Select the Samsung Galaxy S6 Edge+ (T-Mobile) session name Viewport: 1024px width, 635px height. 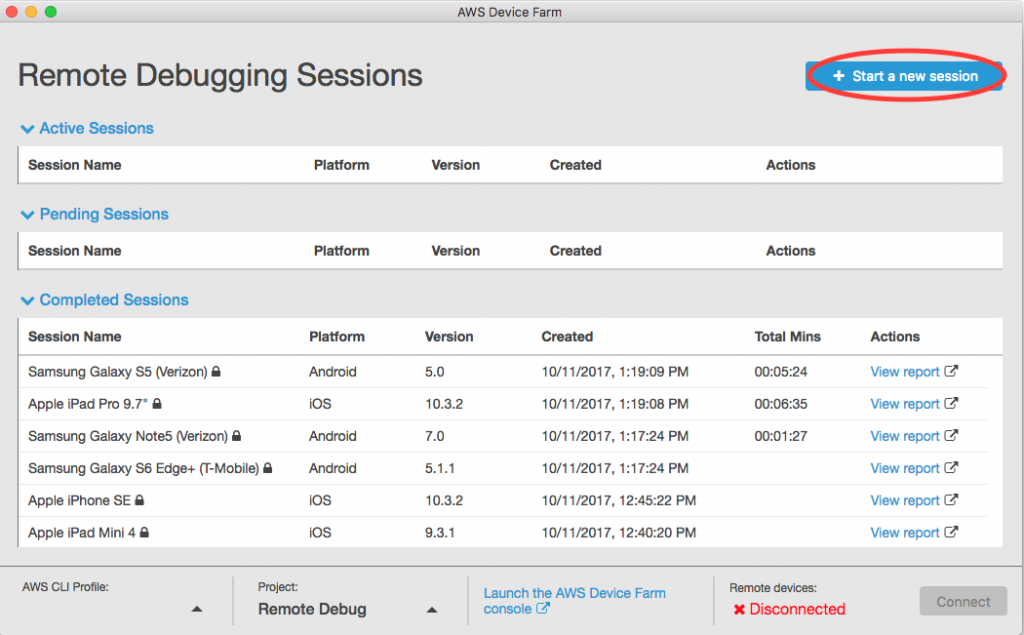pyautogui.click(x=144, y=468)
